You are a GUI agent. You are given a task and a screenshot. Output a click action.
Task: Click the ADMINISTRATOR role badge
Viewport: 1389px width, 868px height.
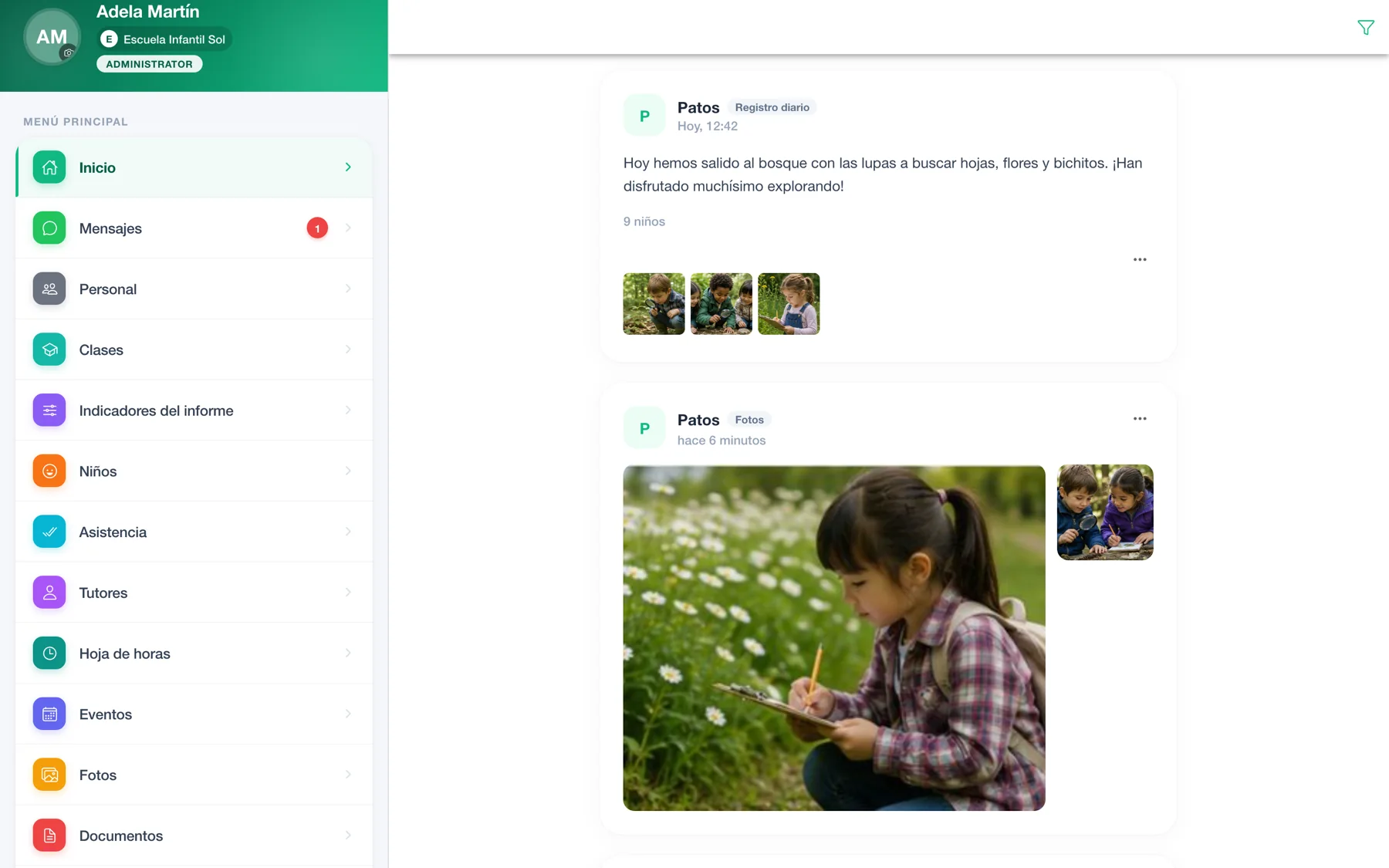click(x=150, y=64)
